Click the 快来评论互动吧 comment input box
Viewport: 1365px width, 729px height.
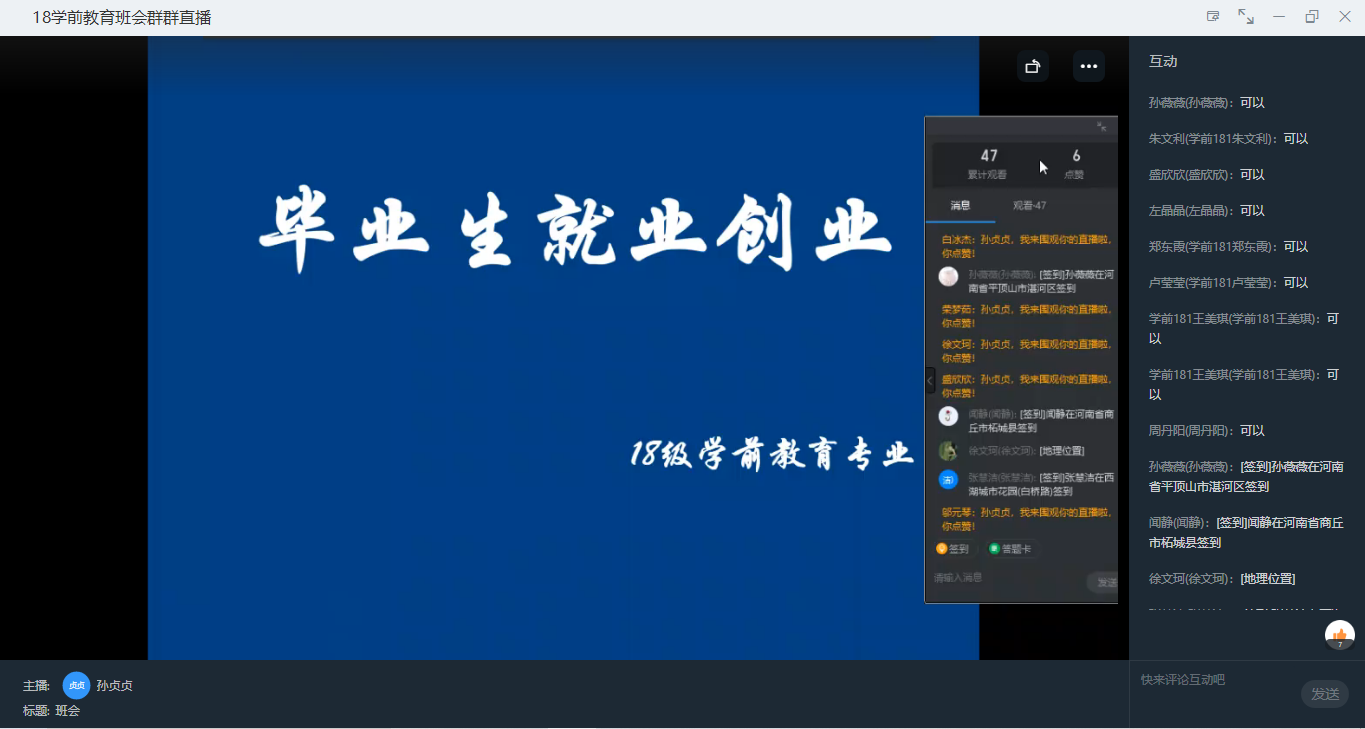coord(1215,680)
